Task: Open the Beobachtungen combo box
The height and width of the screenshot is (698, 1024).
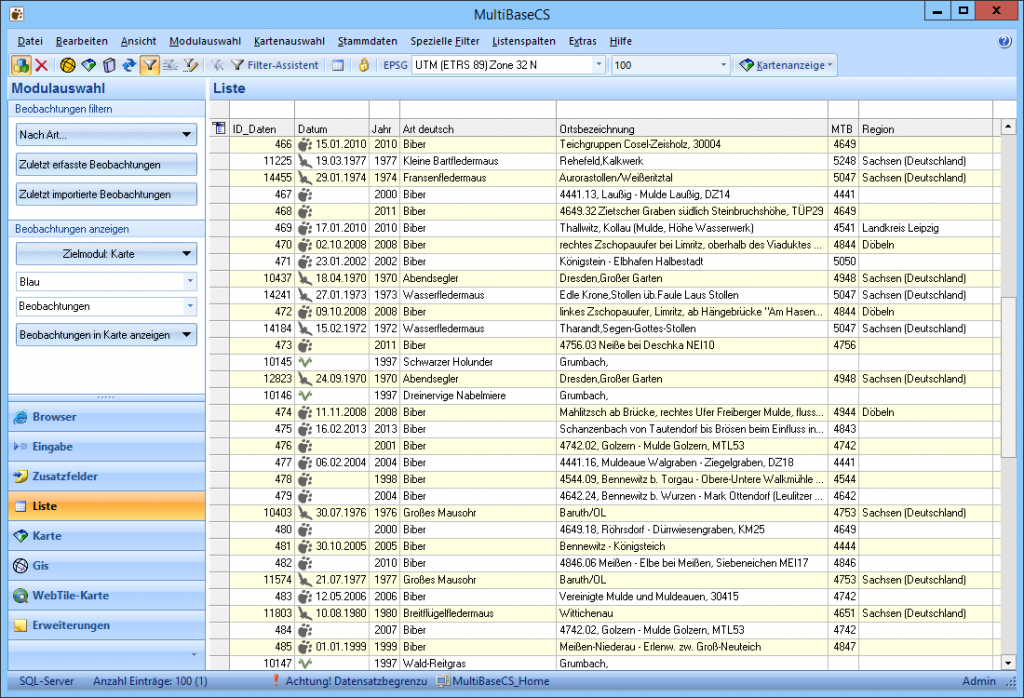Action: (190, 306)
